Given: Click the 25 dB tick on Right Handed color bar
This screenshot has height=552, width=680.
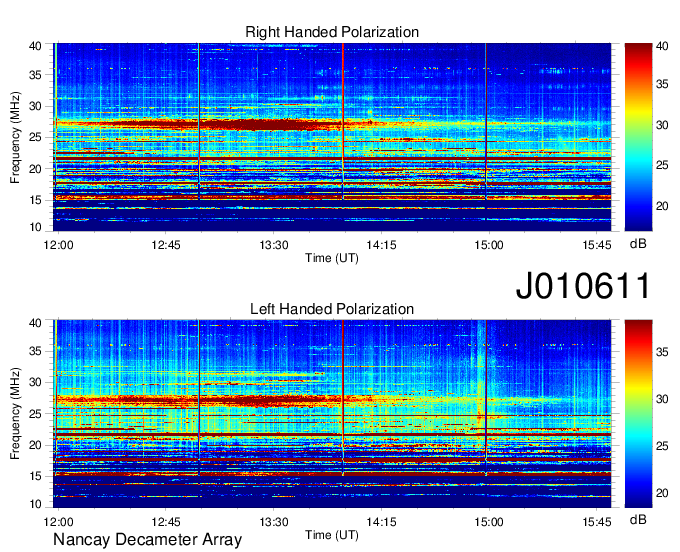Looking at the screenshot, I should tap(662, 165).
